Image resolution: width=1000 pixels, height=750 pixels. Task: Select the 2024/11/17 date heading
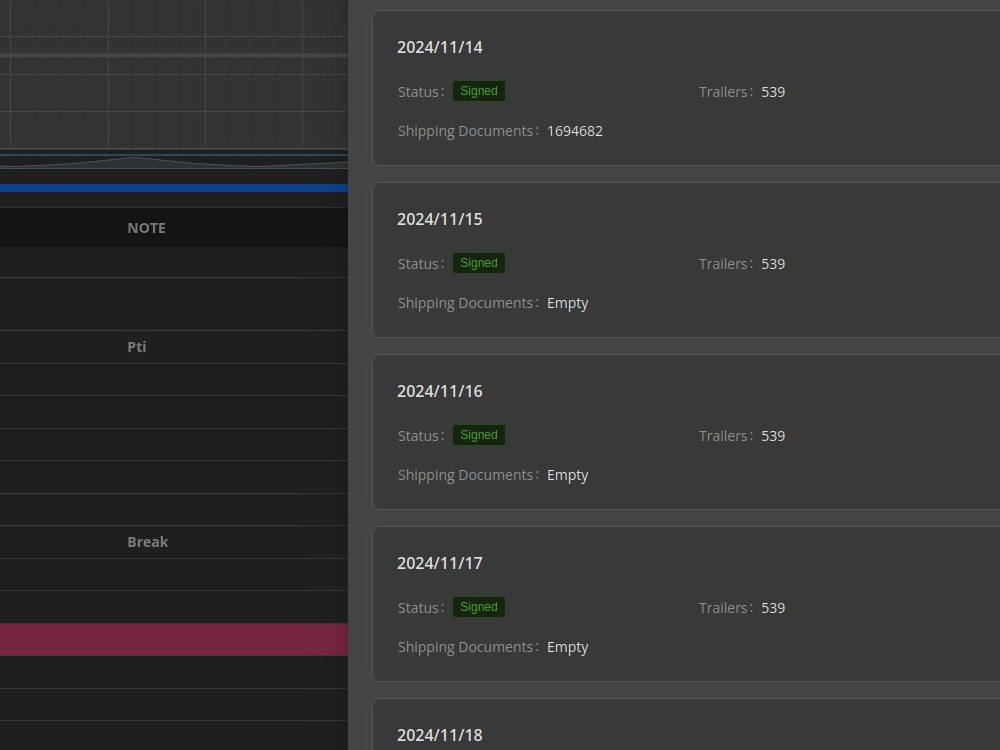click(x=440, y=563)
